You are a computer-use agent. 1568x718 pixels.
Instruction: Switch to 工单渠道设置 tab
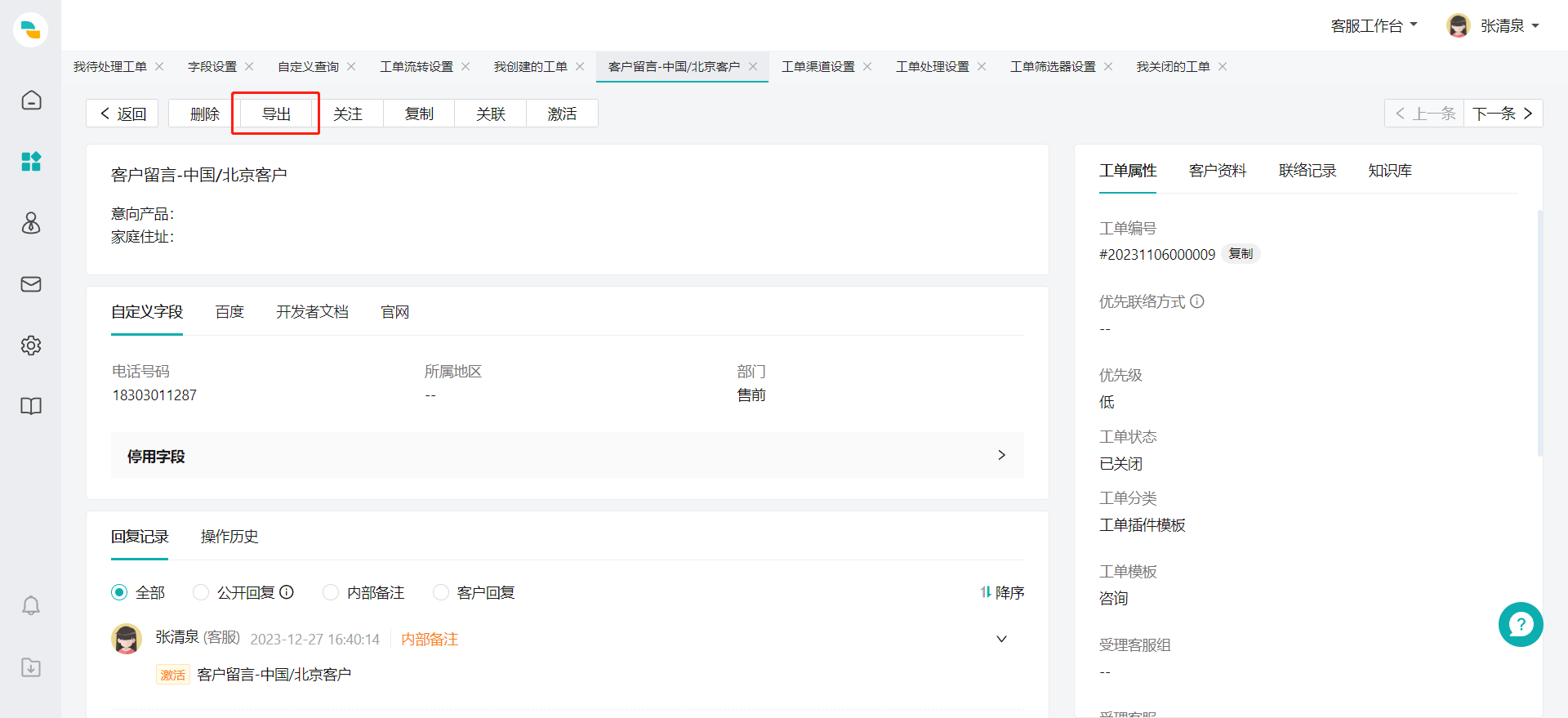(818, 66)
